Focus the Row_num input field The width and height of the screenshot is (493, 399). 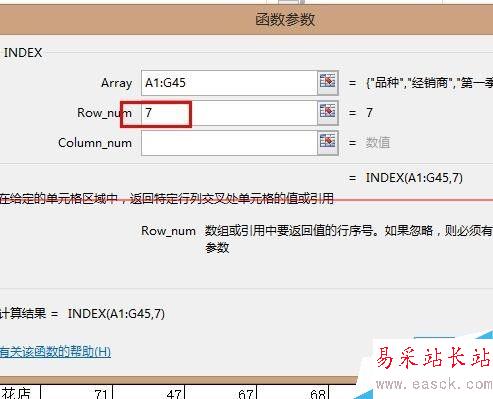point(229,113)
